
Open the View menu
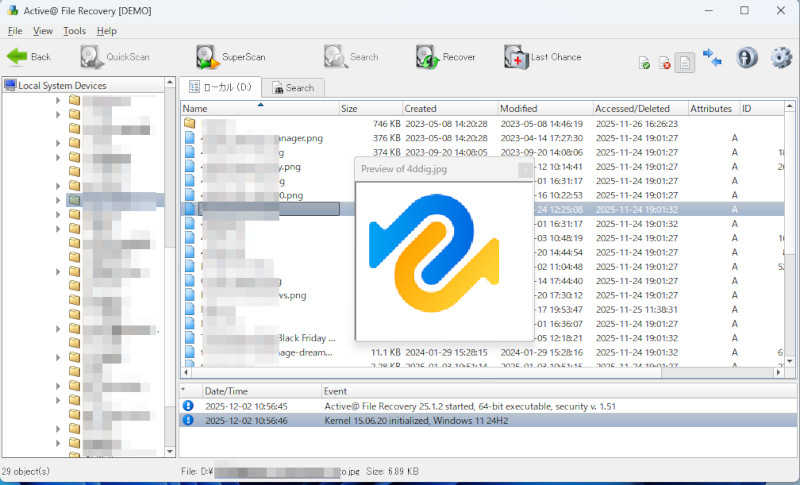(43, 31)
